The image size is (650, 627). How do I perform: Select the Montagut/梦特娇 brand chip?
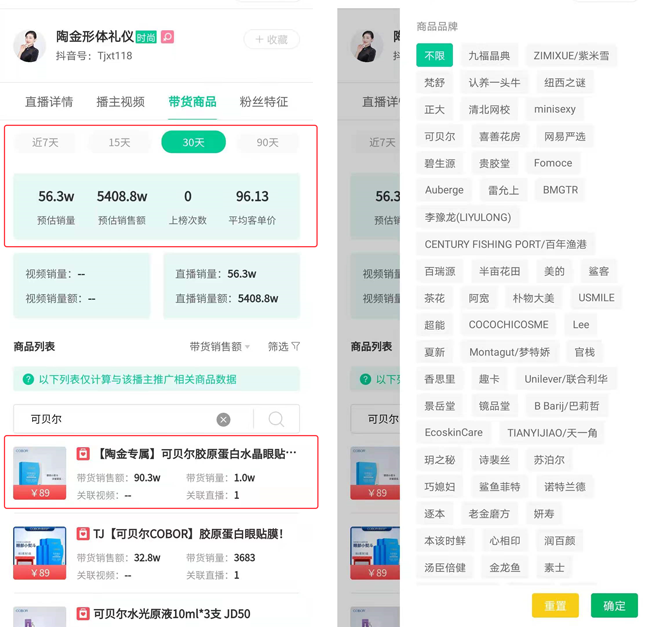tap(509, 352)
